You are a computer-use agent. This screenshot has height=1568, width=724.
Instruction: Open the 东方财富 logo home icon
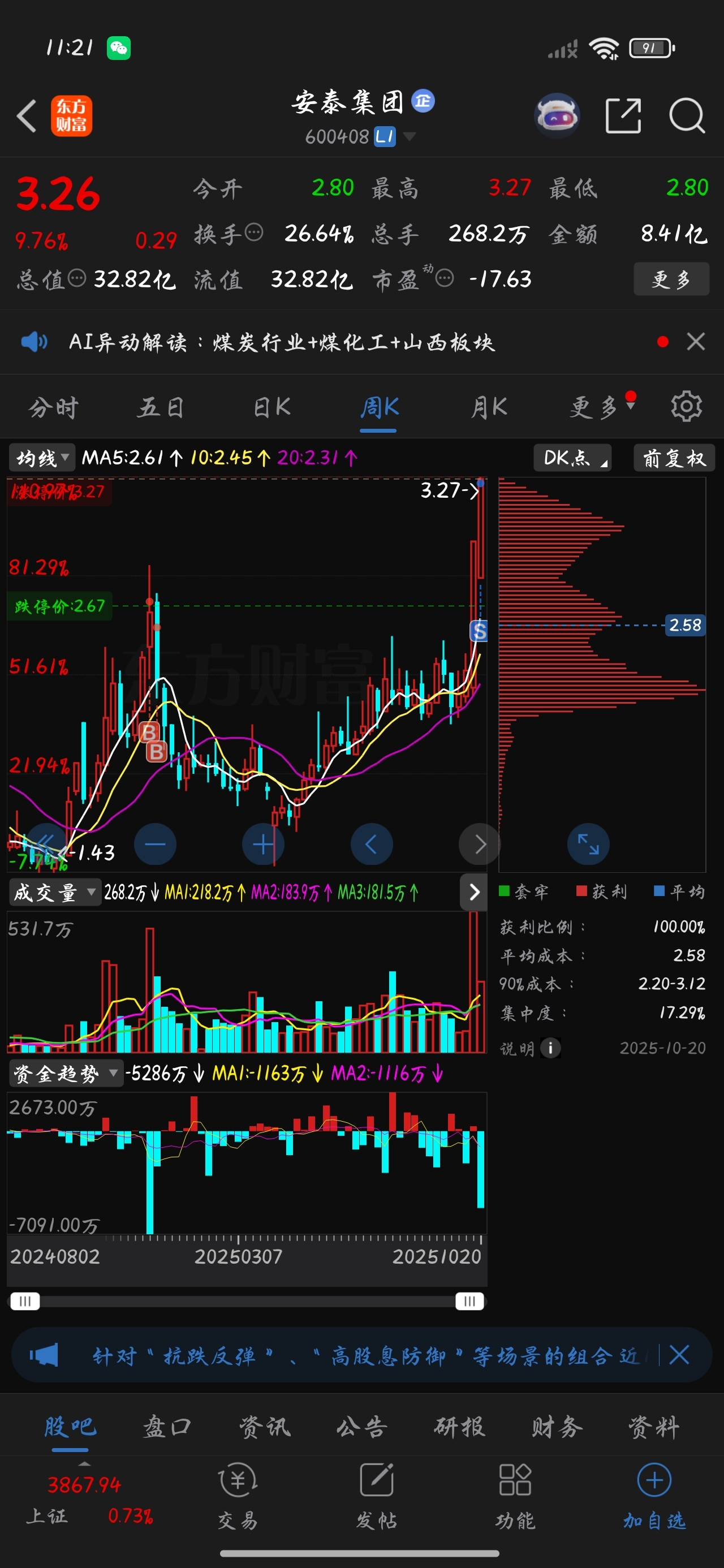point(71,115)
